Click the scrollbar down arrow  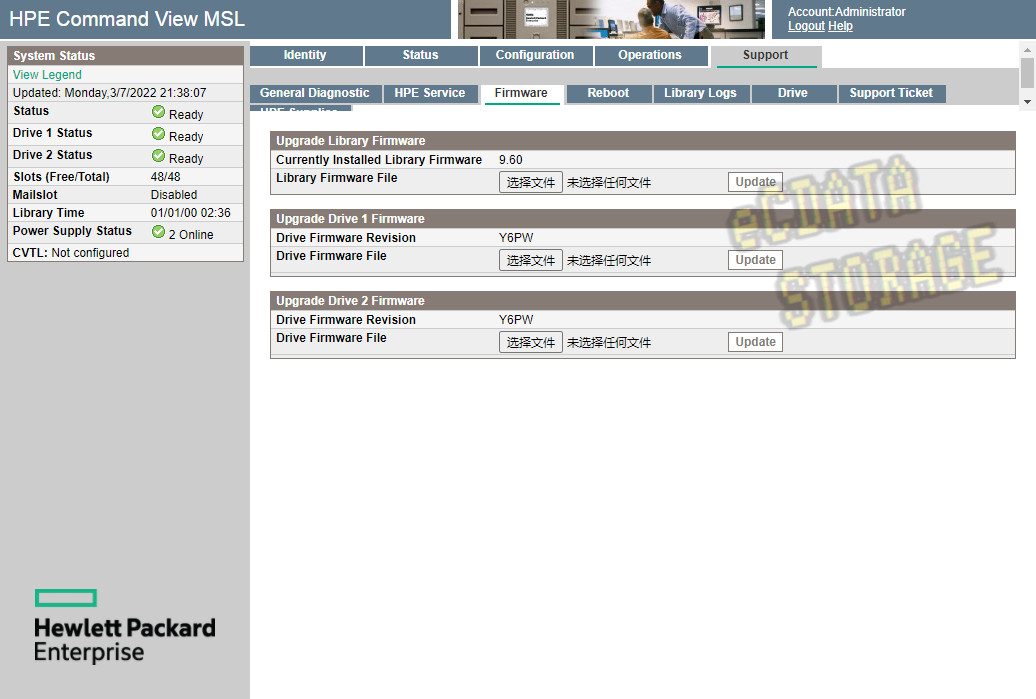1027,102
